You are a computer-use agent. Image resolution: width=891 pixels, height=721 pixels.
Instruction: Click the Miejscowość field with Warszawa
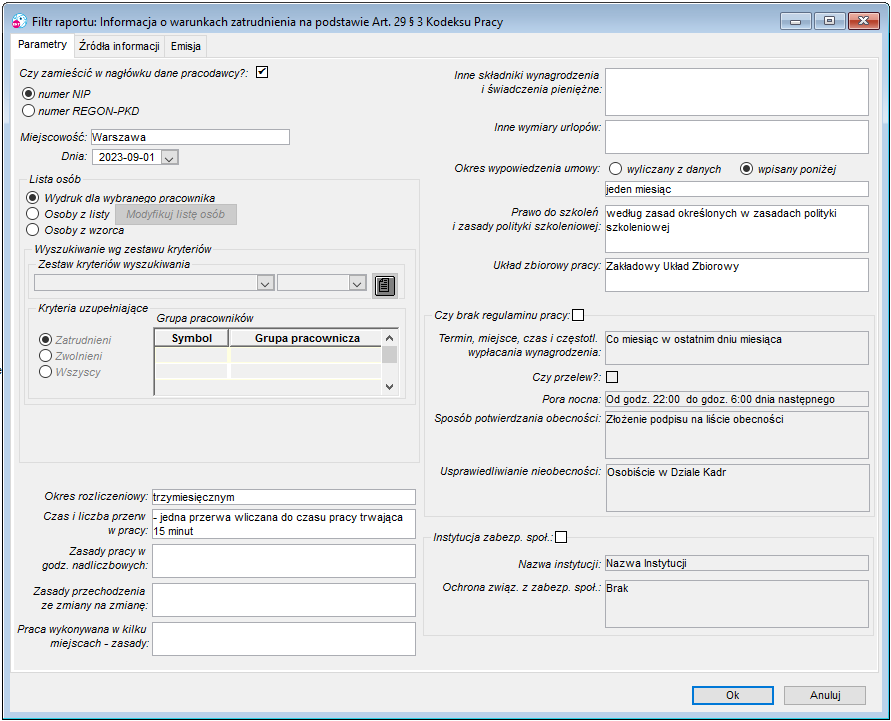tap(190, 137)
